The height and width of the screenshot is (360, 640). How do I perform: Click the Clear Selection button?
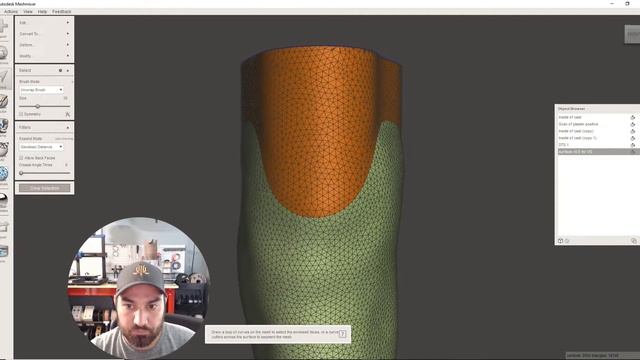(44, 188)
